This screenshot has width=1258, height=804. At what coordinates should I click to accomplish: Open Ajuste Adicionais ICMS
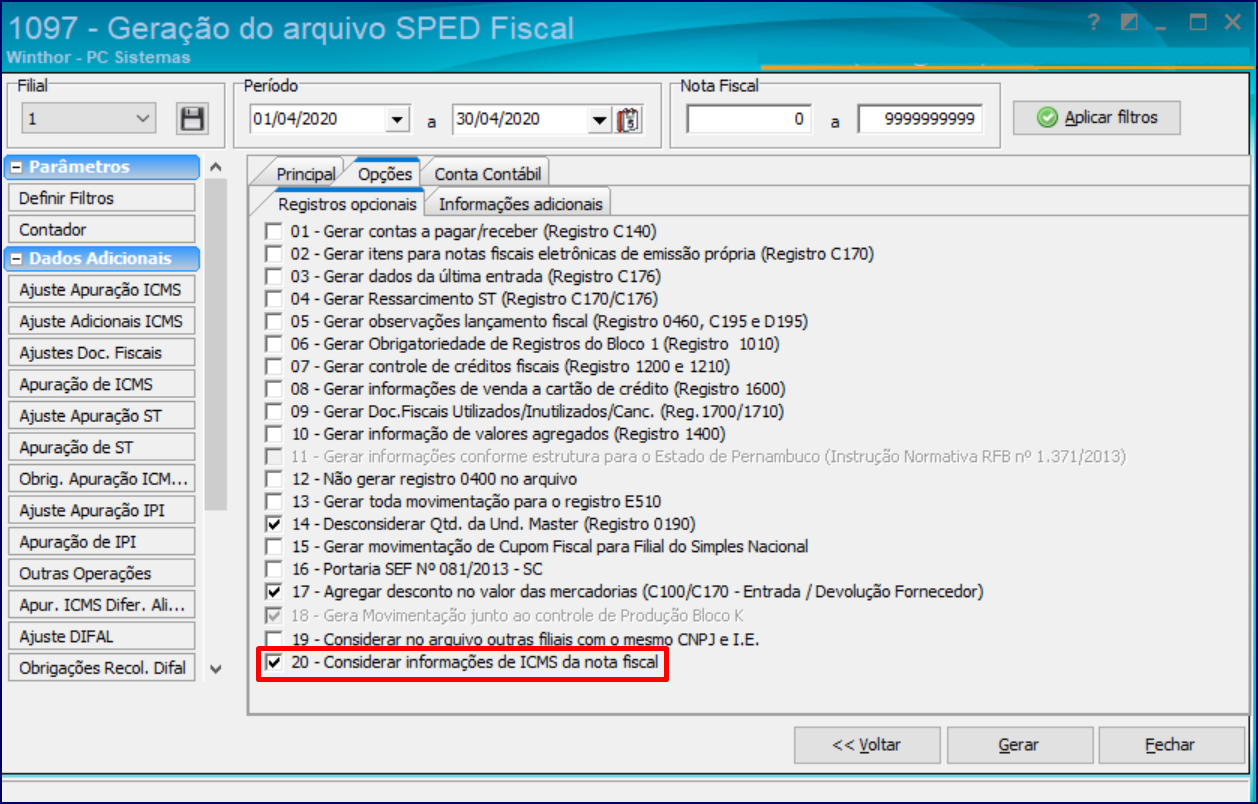(101, 321)
